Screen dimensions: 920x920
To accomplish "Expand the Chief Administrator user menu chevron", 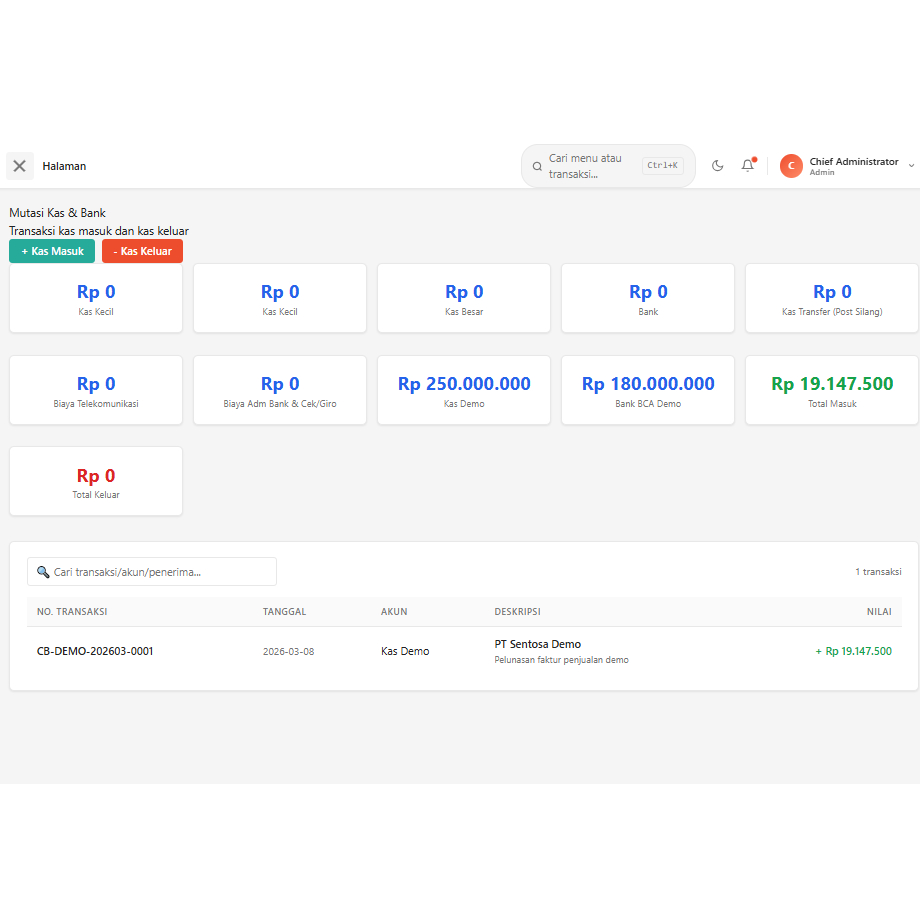I will [x=911, y=166].
